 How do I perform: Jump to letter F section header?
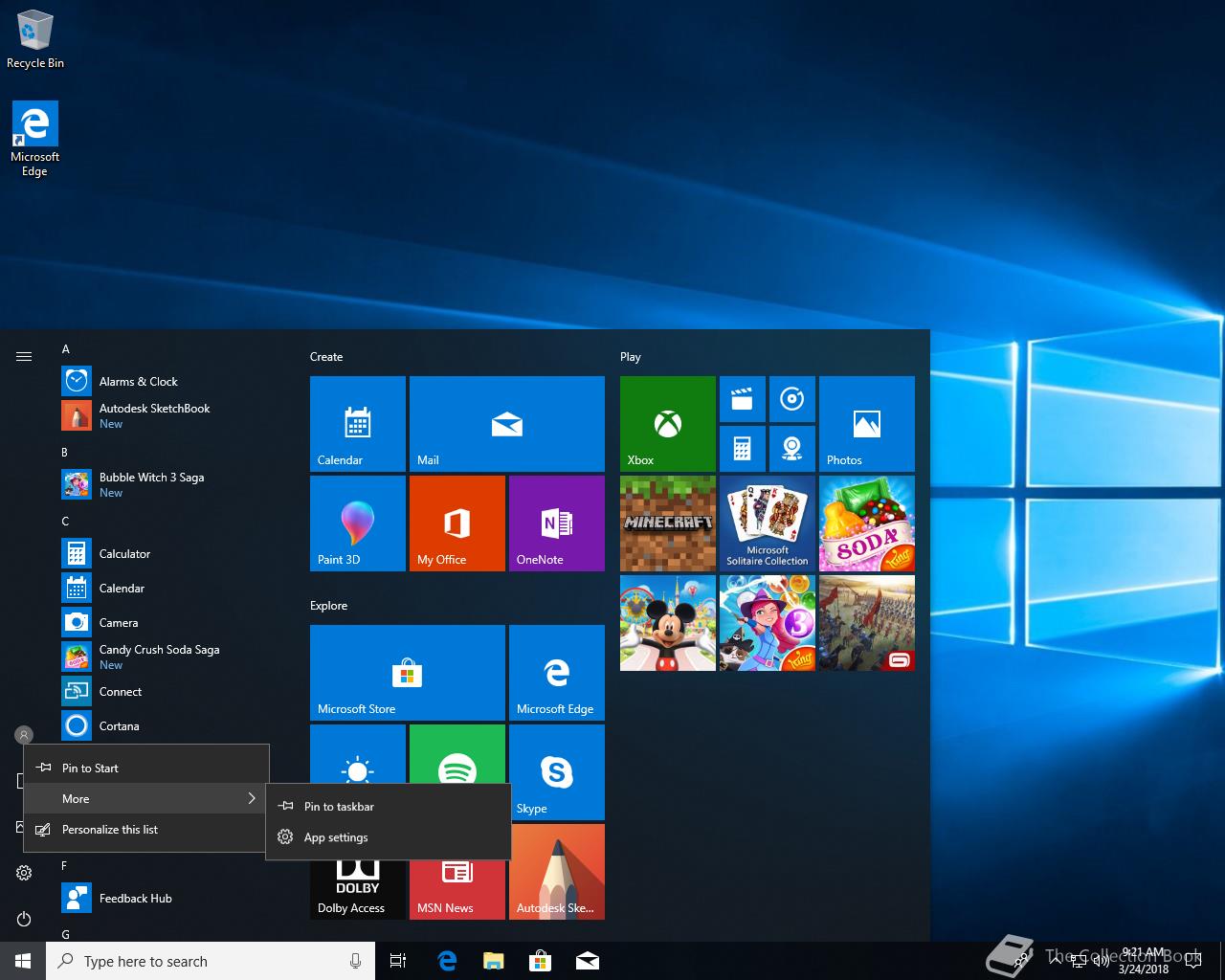point(64,865)
